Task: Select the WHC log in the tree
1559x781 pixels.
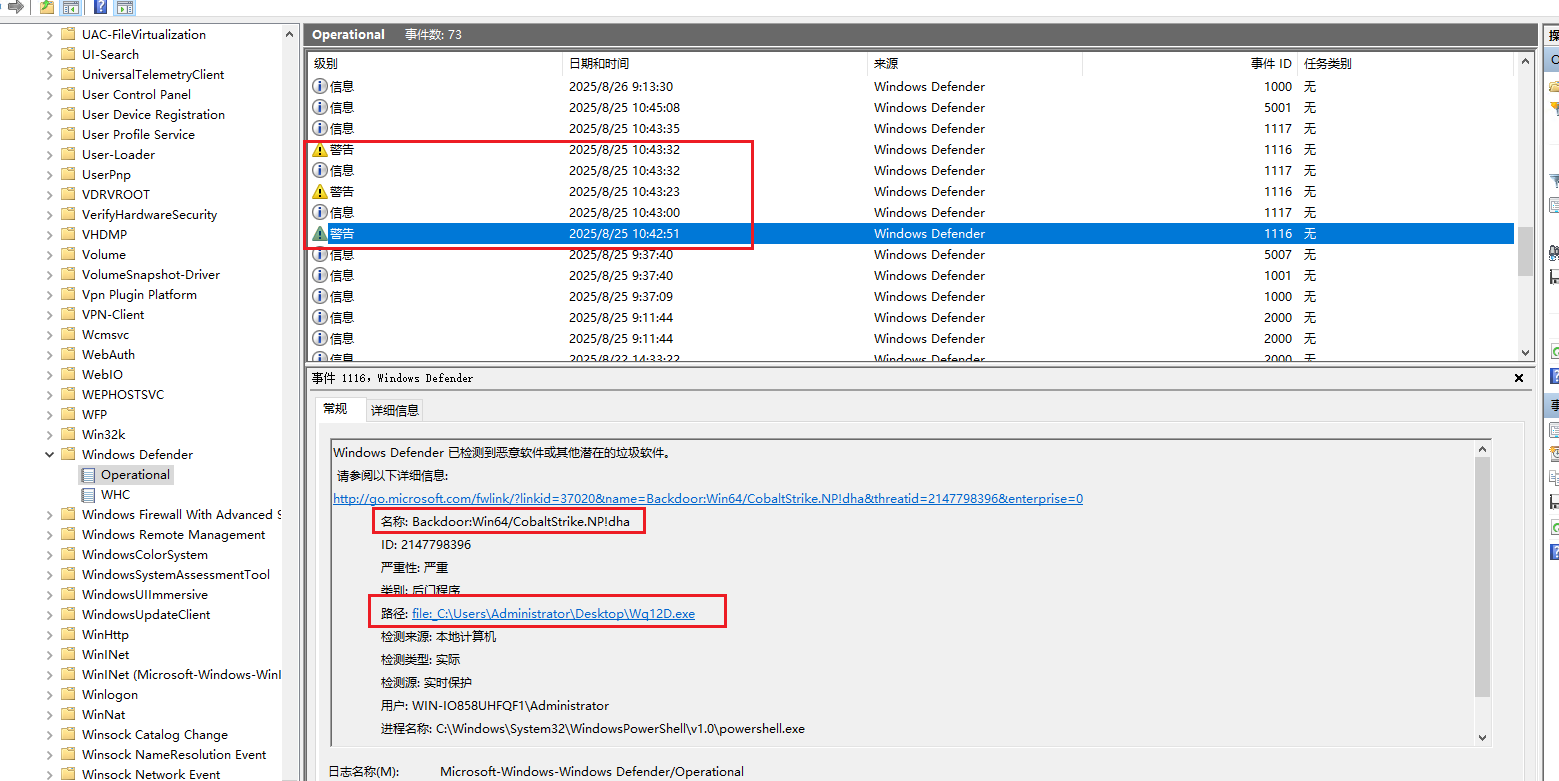Action: click(x=115, y=495)
